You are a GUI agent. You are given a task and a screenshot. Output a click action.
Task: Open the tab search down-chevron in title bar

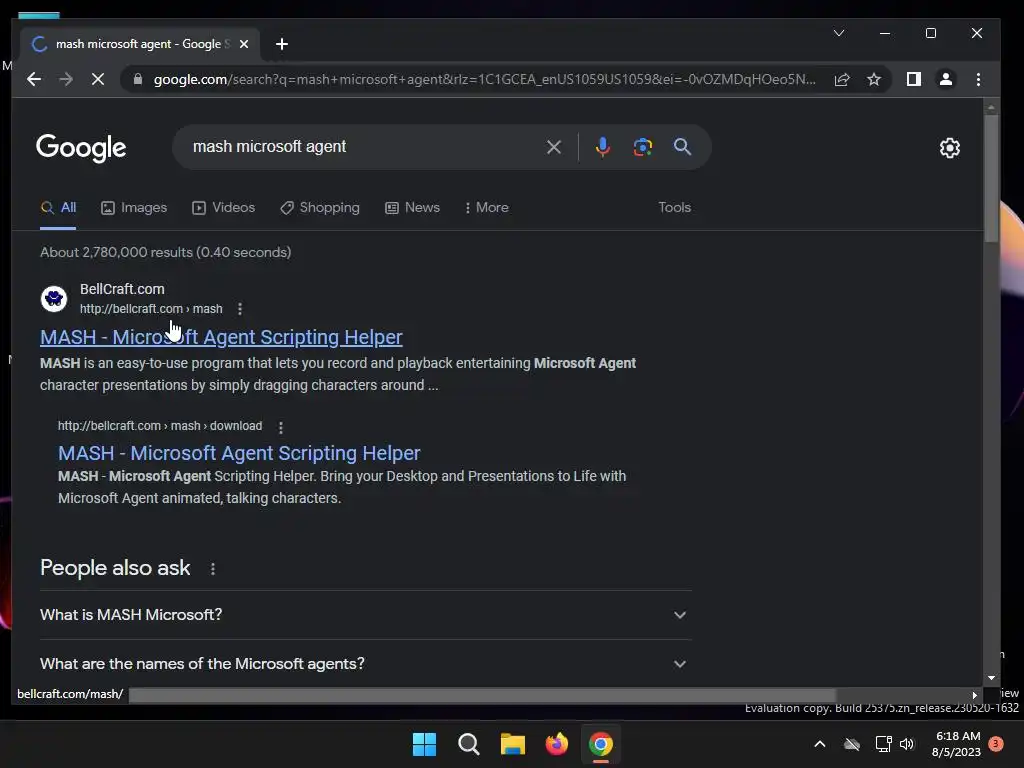click(839, 33)
